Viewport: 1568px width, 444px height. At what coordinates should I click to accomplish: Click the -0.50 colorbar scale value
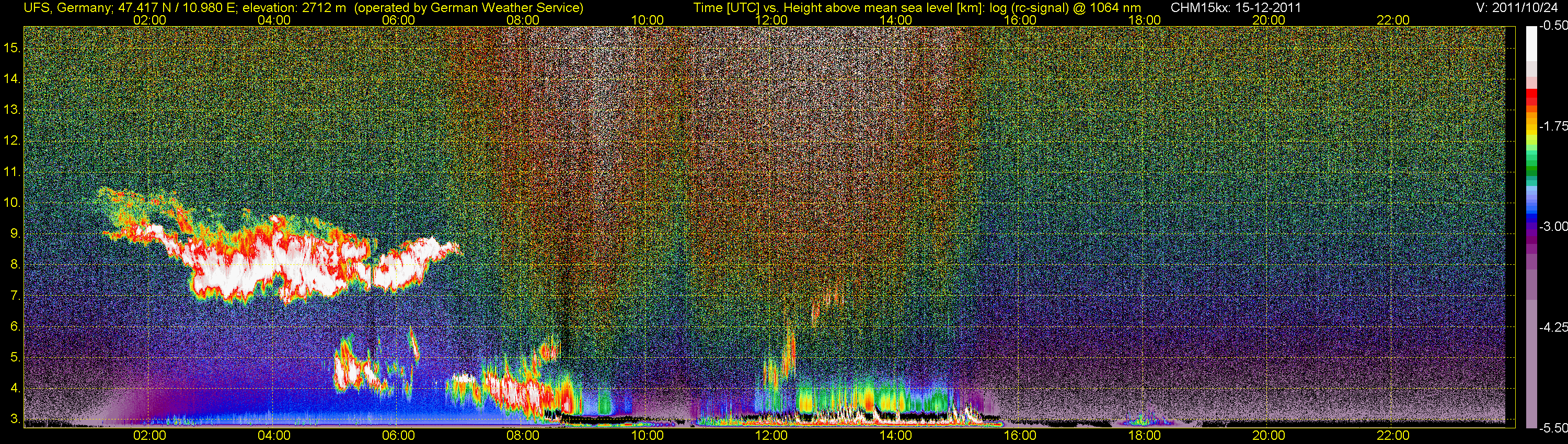[x=1553, y=26]
